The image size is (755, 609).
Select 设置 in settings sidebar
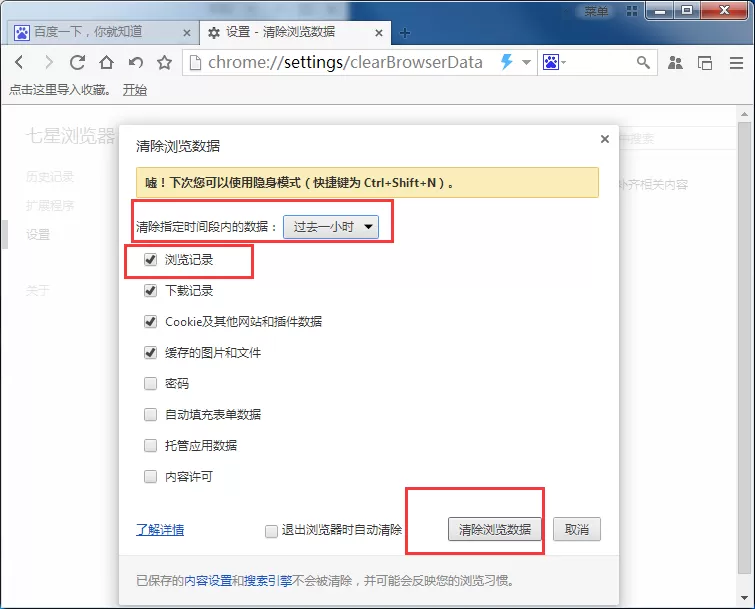pyautogui.click(x=38, y=234)
